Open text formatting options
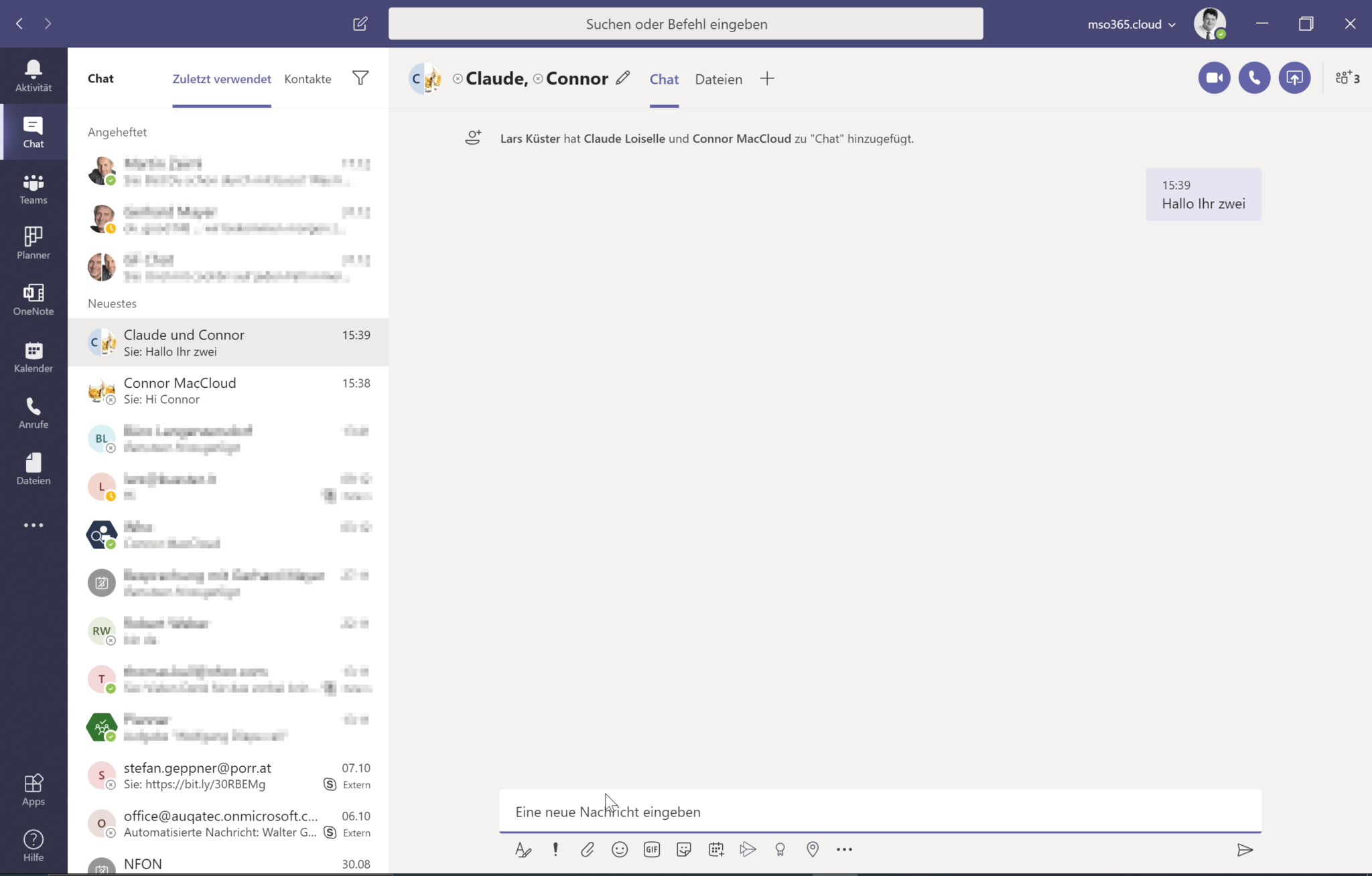 point(523,850)
